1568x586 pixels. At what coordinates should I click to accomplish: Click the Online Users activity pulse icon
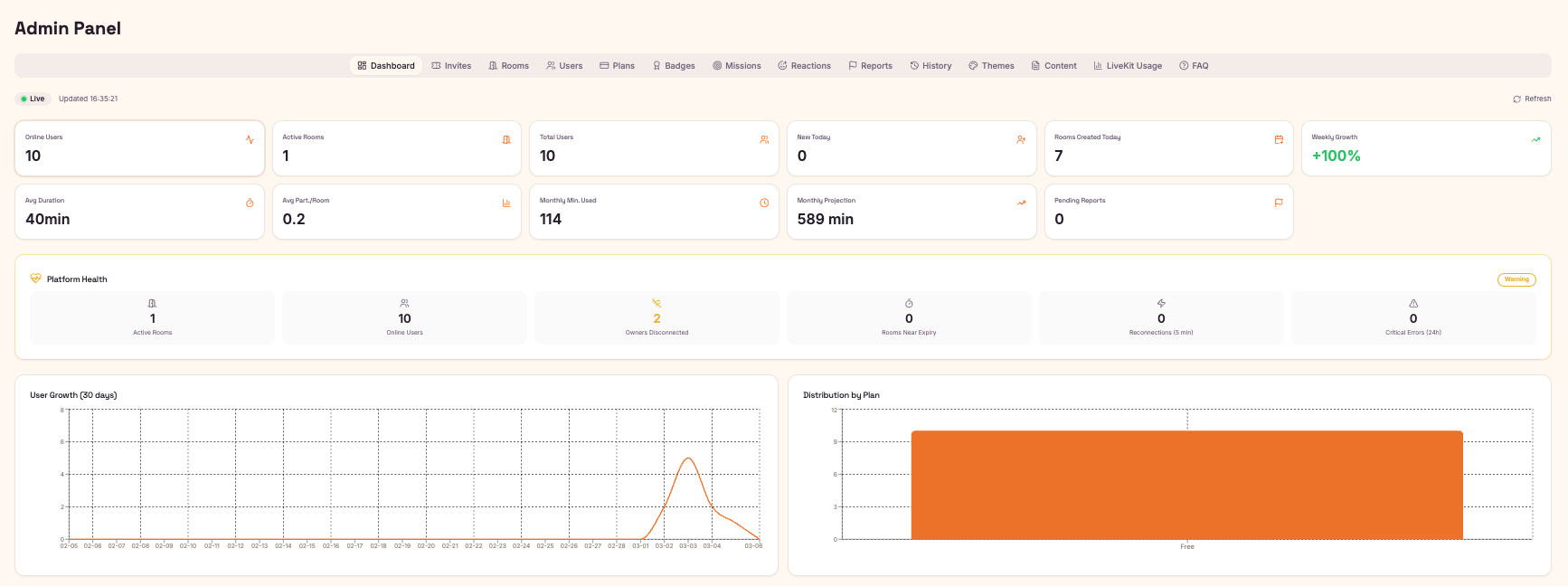click(x=250, y=139)
